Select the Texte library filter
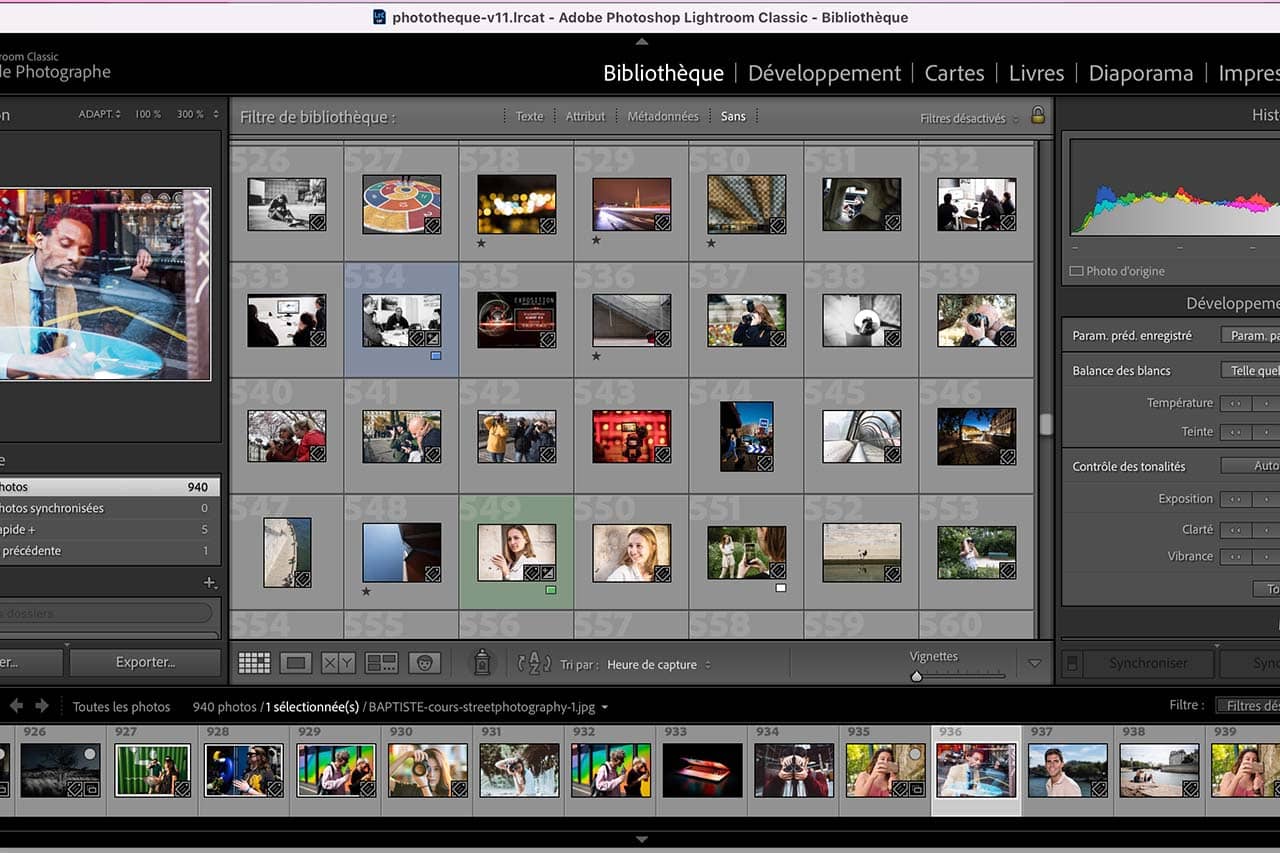 529,117
